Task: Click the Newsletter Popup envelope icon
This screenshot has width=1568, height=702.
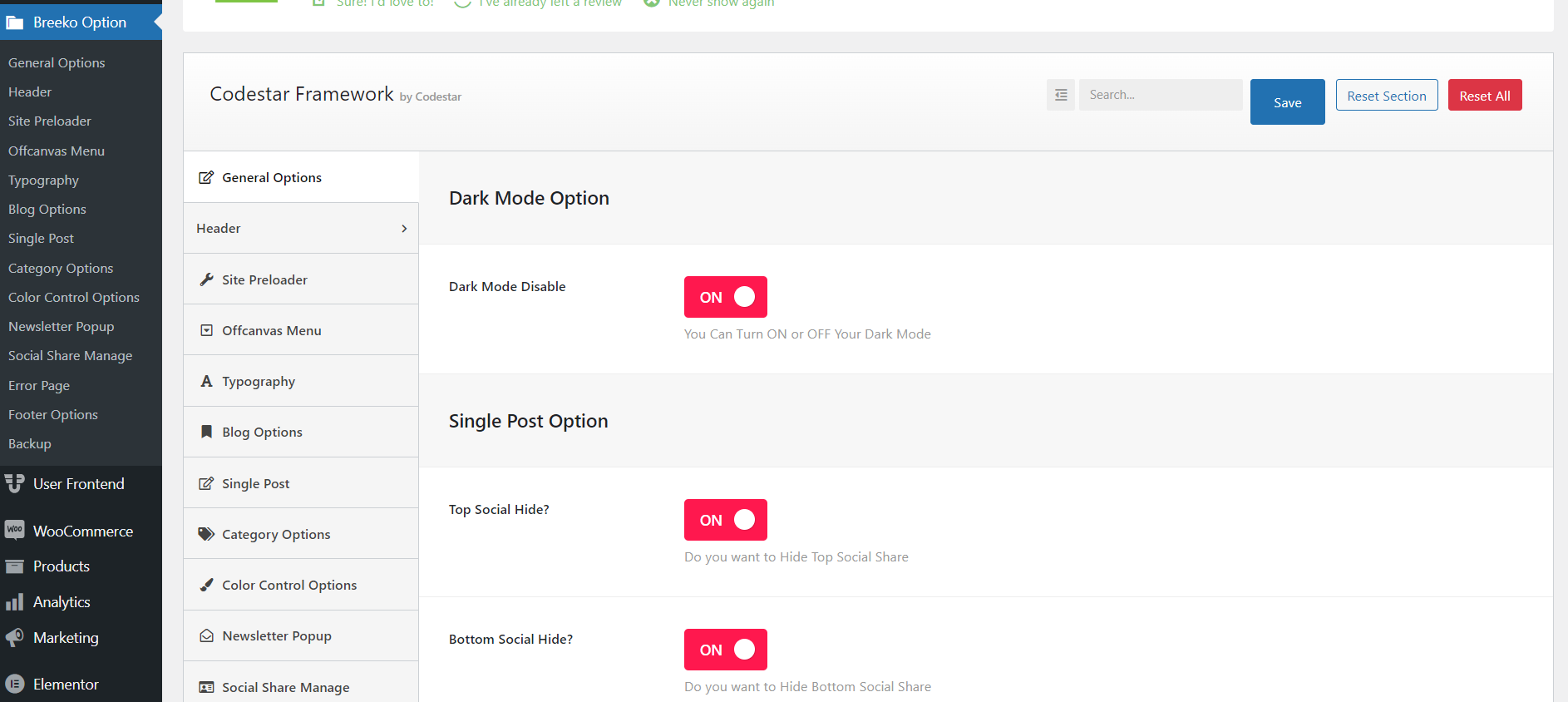Action: coord(206,635)
